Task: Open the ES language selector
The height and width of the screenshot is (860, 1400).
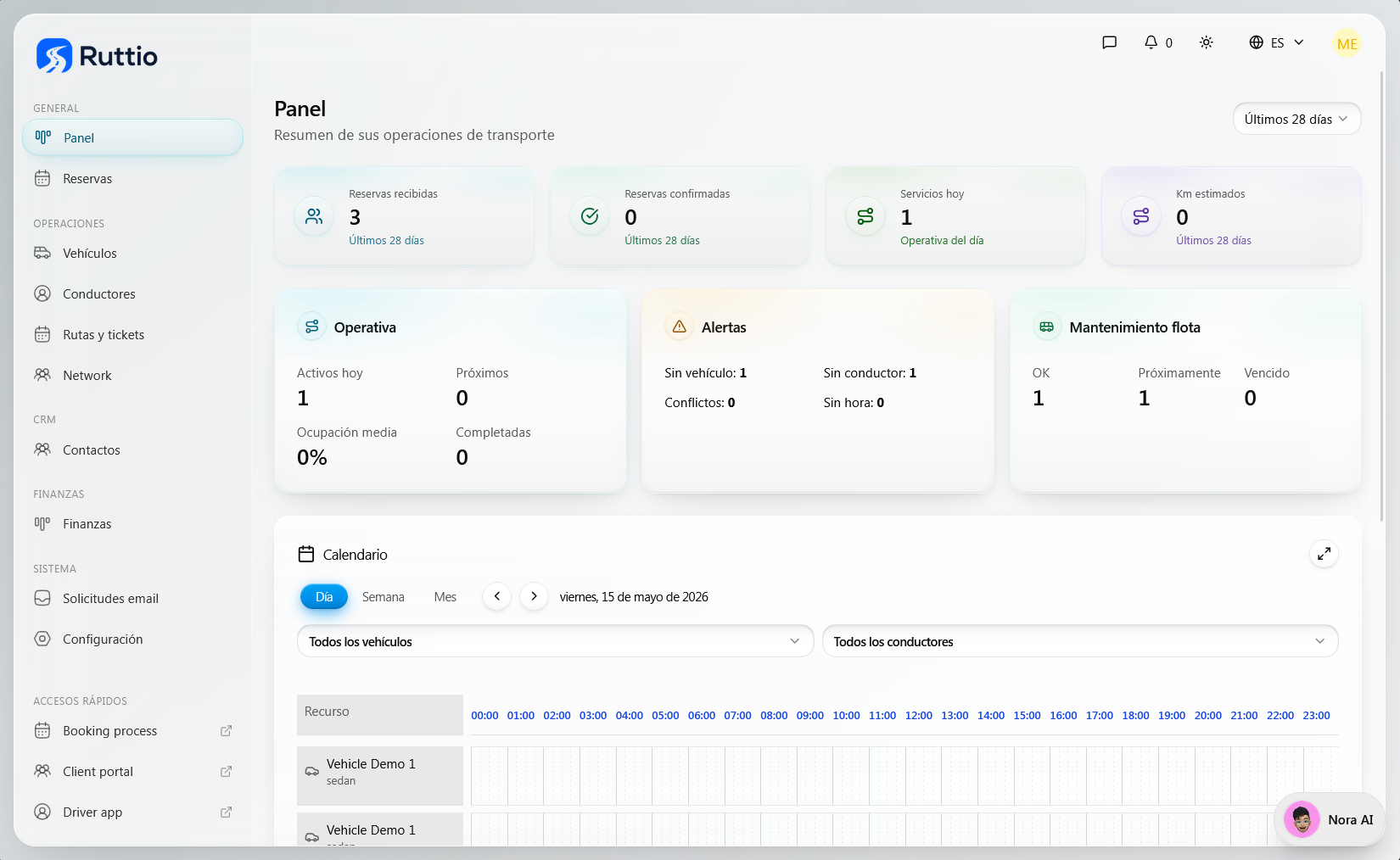Action: point(1276,42)
